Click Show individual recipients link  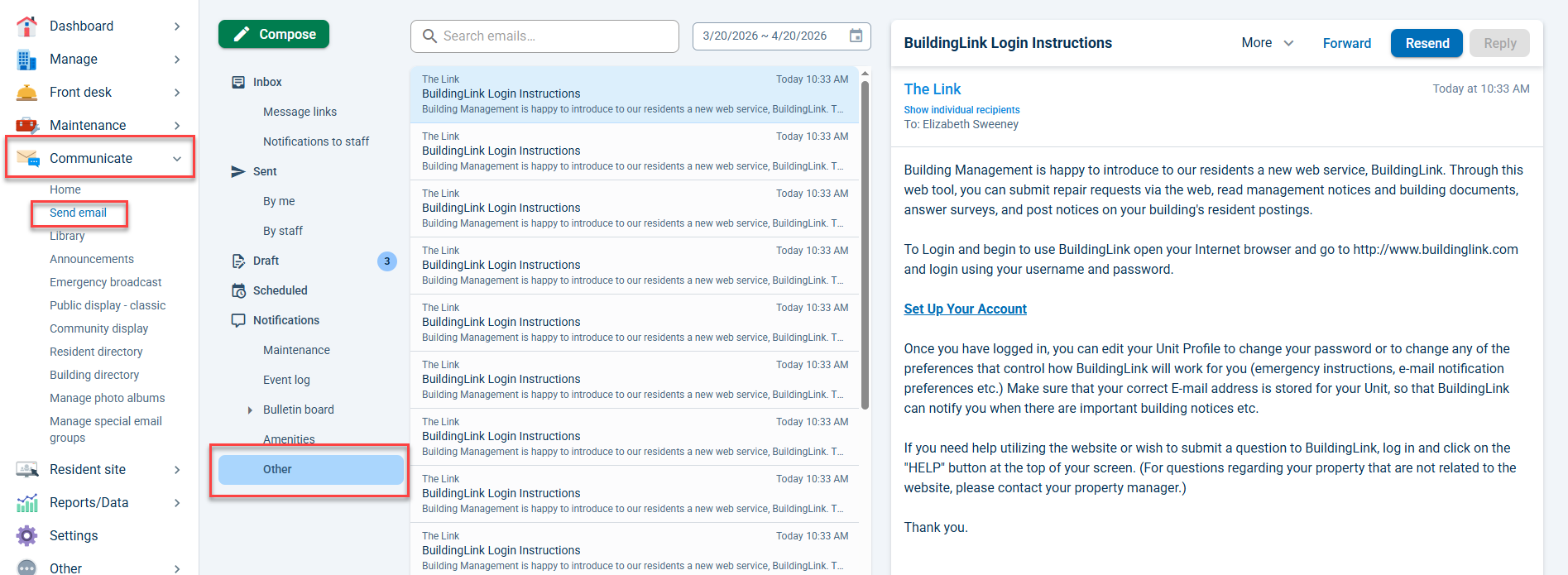pyautogui.click(x=961, y=110)
